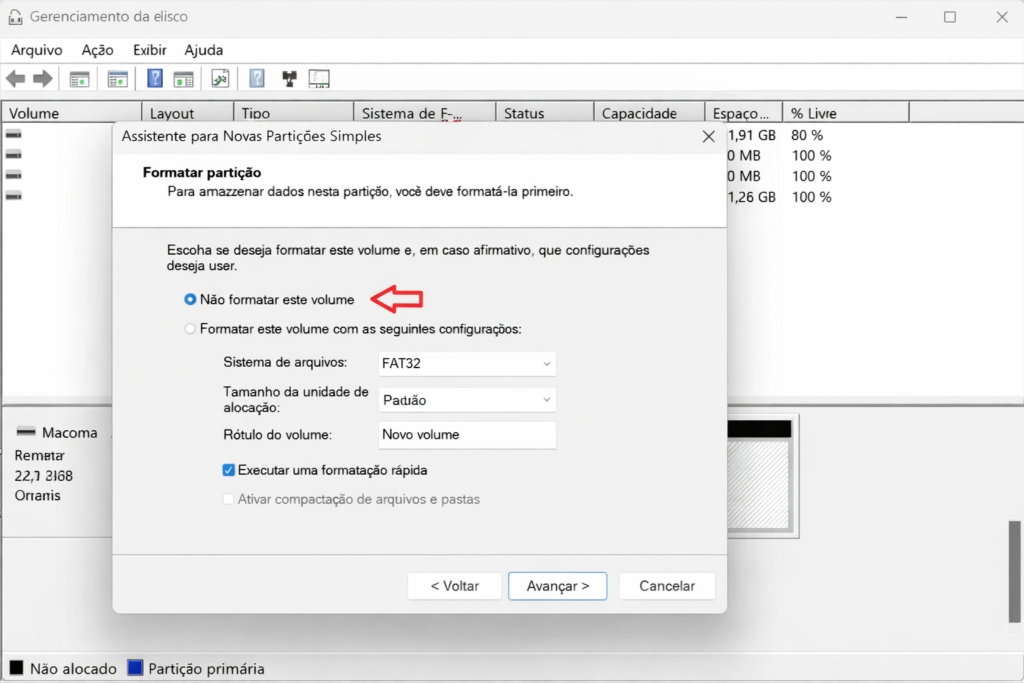Click a volume disk icon in the Volume list
The width and height of the screenshot is (1024, 683).
[x=12, y=133]
